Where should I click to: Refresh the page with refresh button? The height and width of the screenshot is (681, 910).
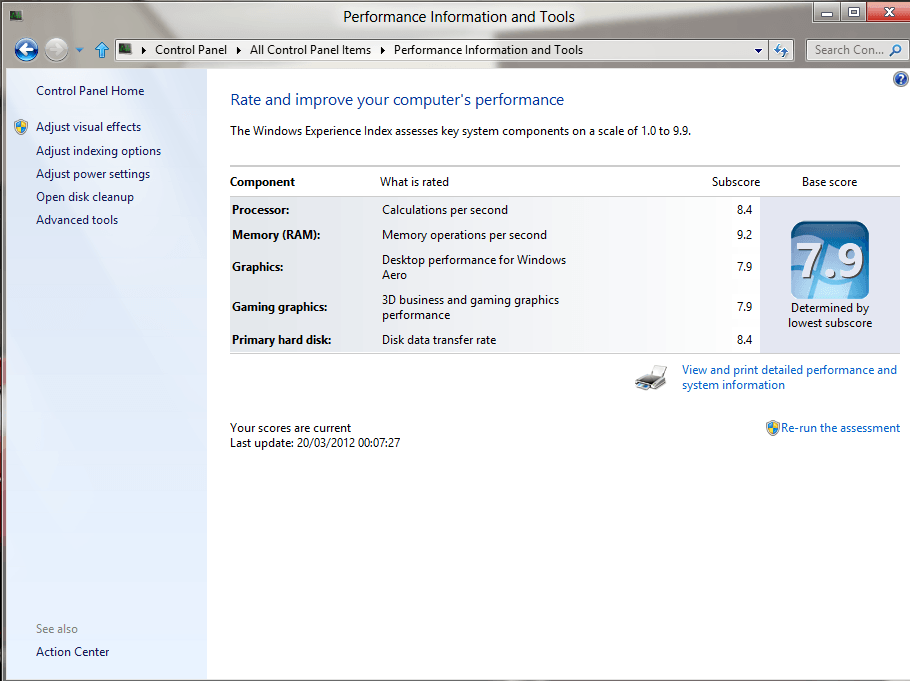[781, 51]
